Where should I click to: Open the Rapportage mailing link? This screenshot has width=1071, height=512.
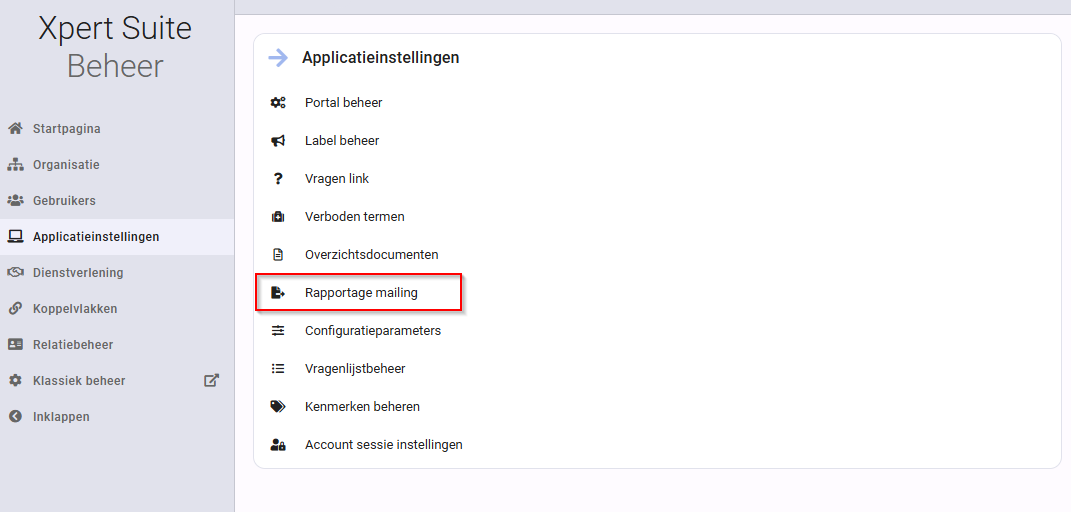(x=361, y=293)
